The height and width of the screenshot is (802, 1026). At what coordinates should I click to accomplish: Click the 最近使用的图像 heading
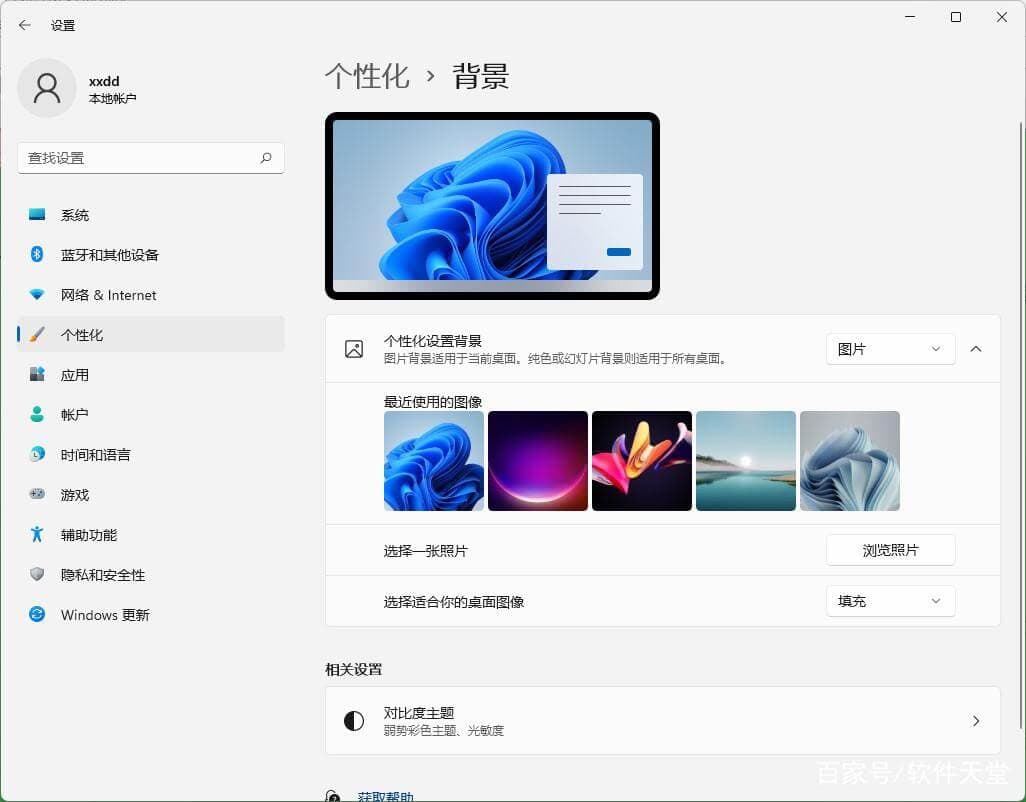pos(433,401)
